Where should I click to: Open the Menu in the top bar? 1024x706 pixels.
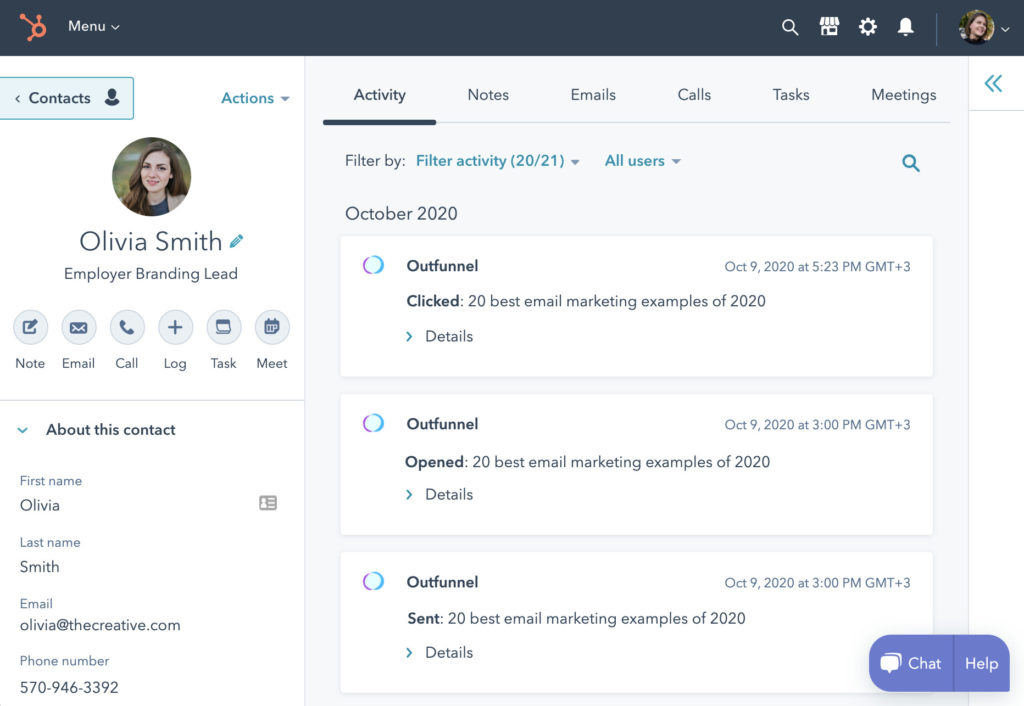(93, 27)
